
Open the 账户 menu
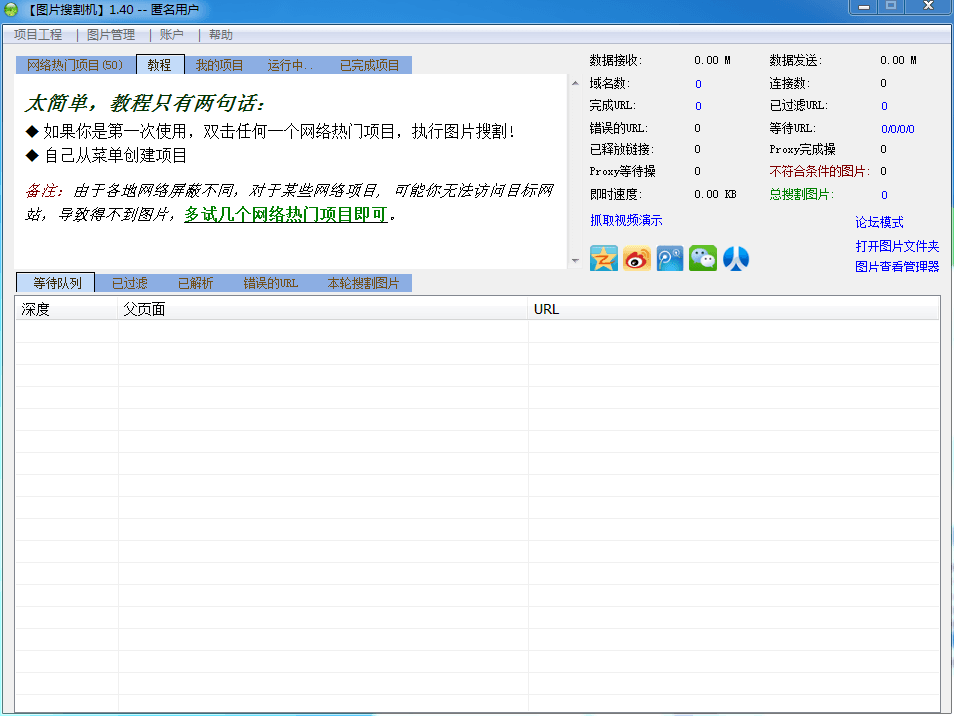[170, 34]
